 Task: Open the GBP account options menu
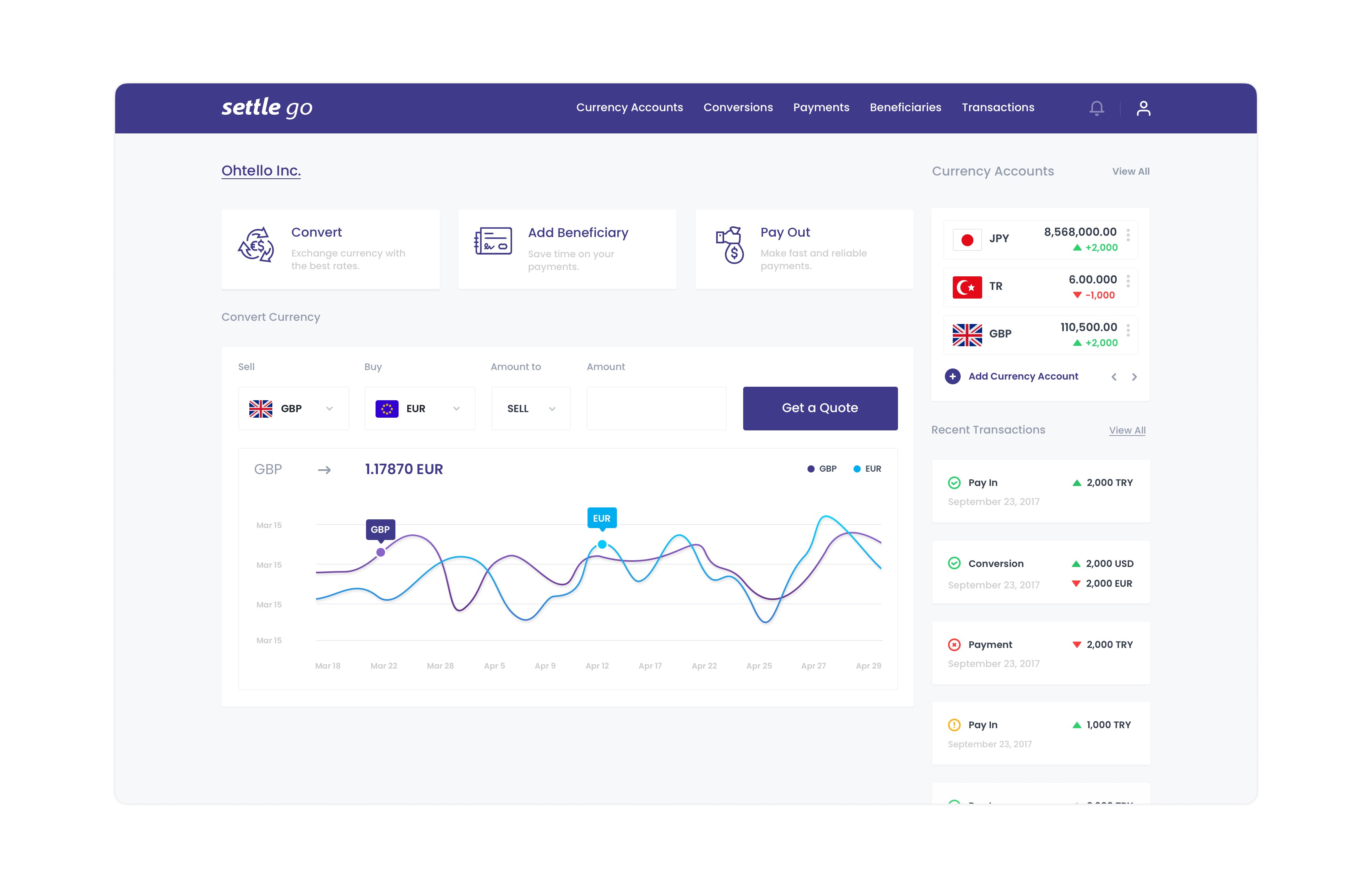1128,330
